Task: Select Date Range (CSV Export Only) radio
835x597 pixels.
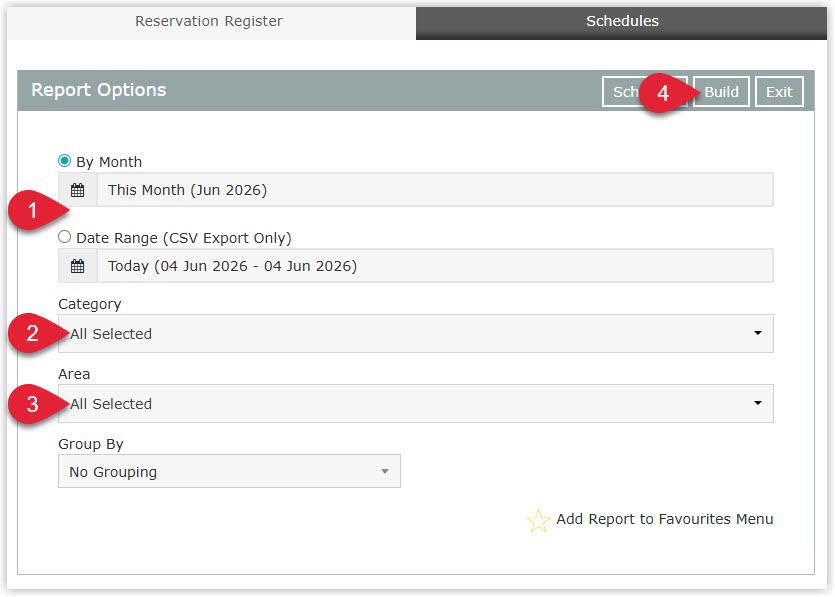Action: point(64,236)
